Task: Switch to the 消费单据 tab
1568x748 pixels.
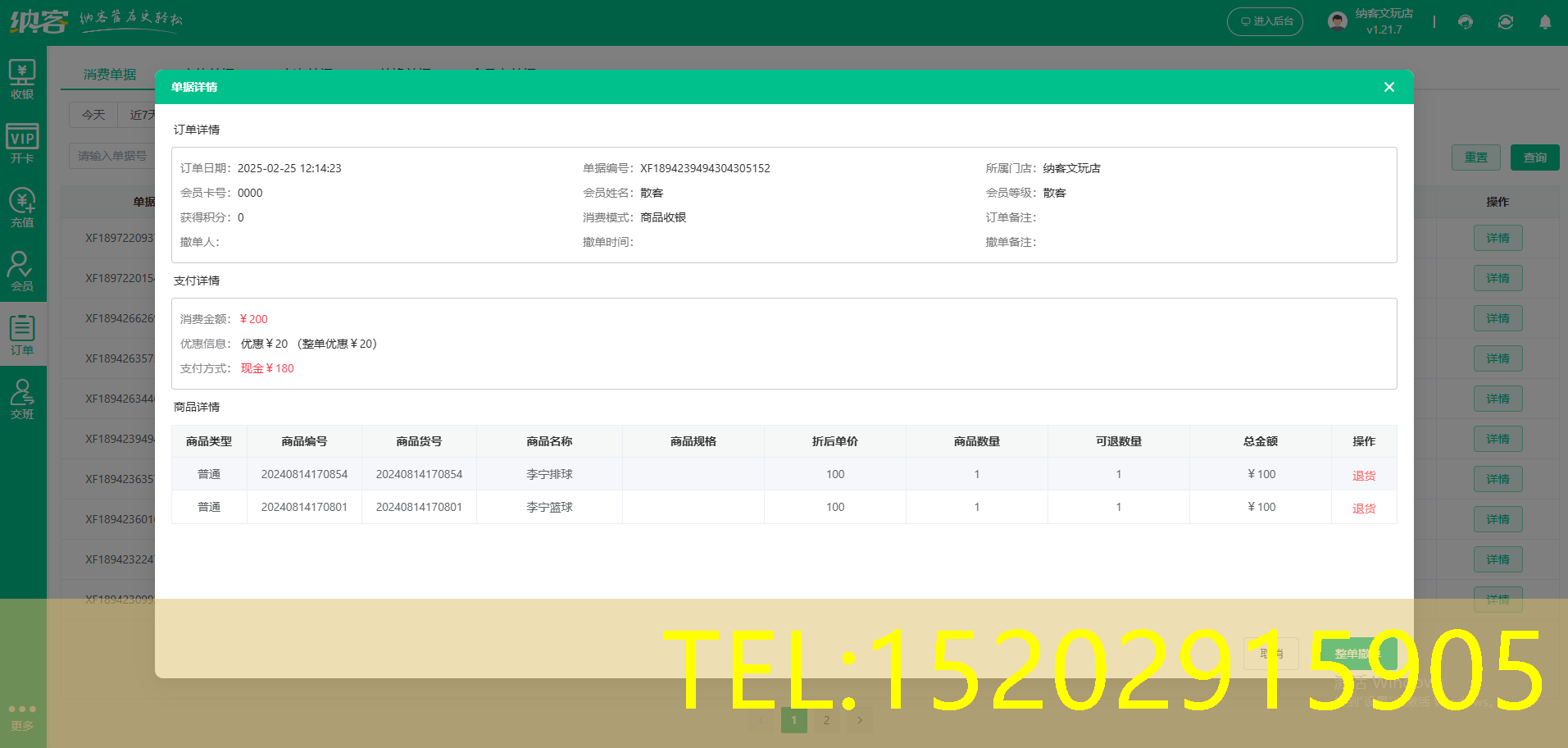Action: [x=109, y=72]
